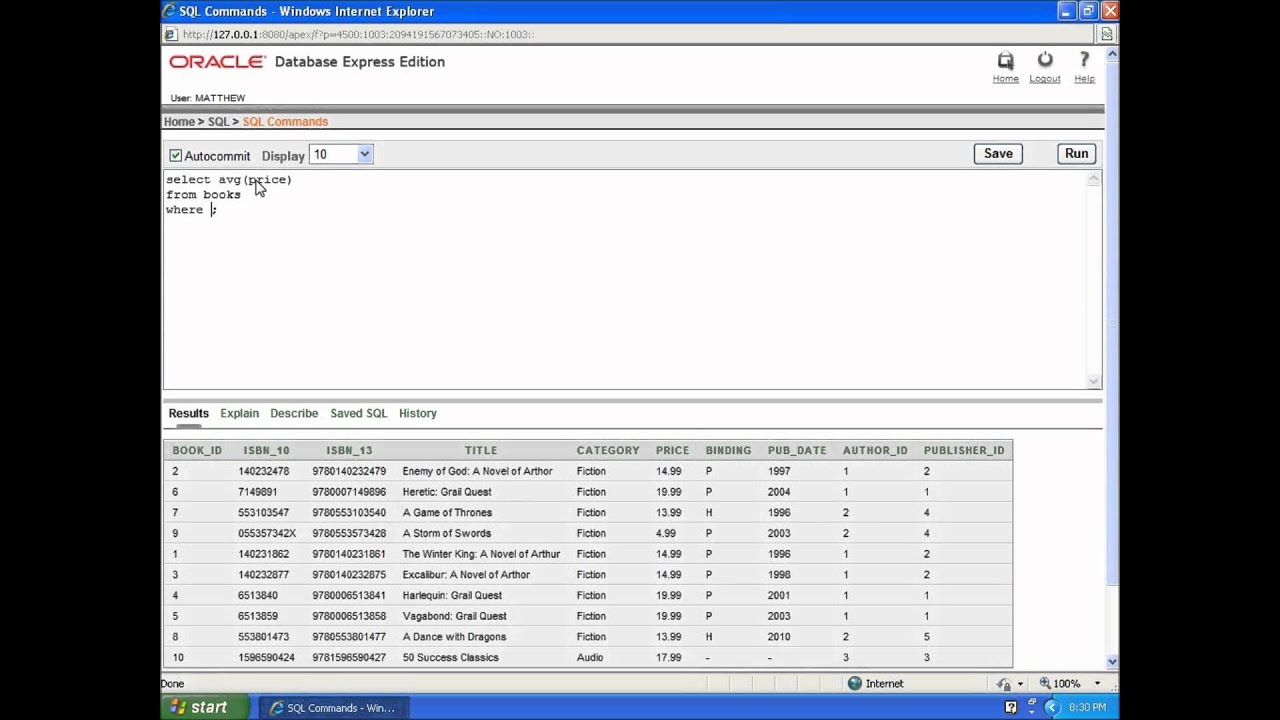This screenshot has width=1280, height=720.
Task: Click the Run button
Action: [1076, 153]
